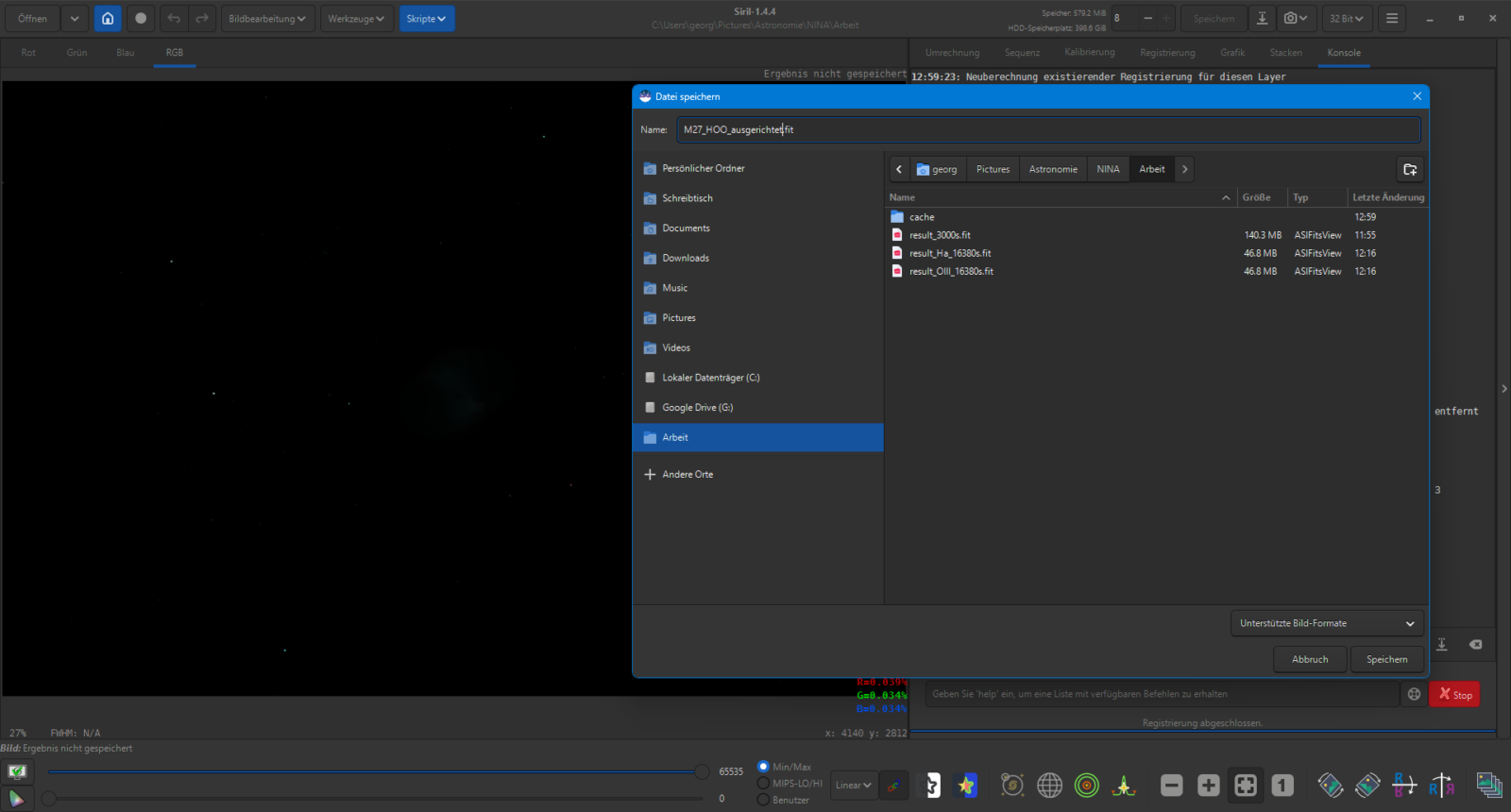Open the Registrierung tab
1511x812 pixels.
1167,53
